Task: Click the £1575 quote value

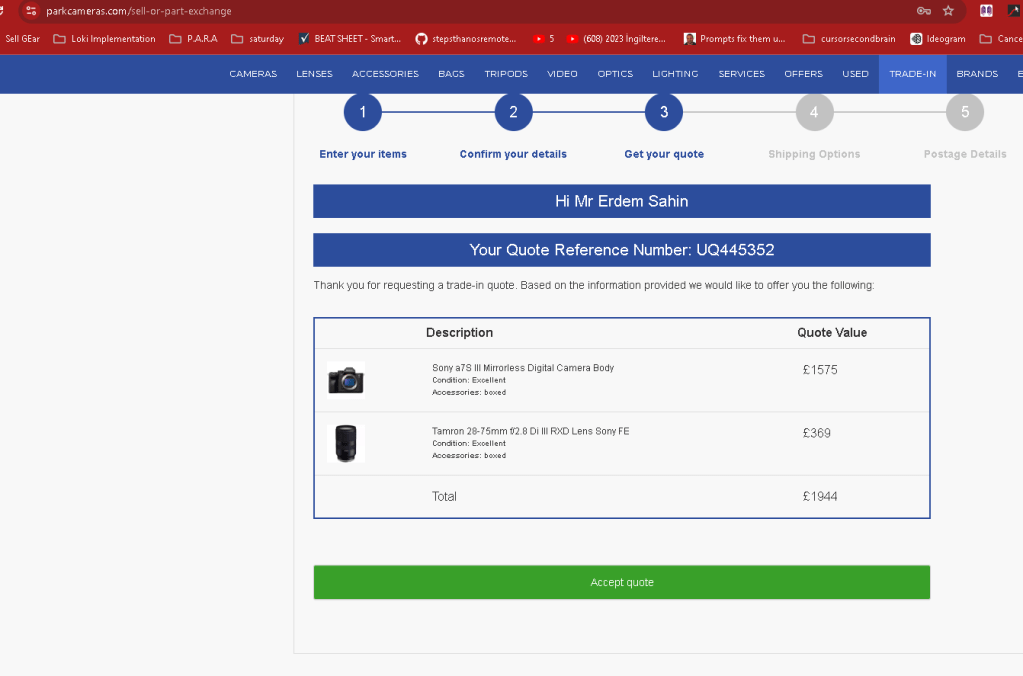Action: click(820, 370)
